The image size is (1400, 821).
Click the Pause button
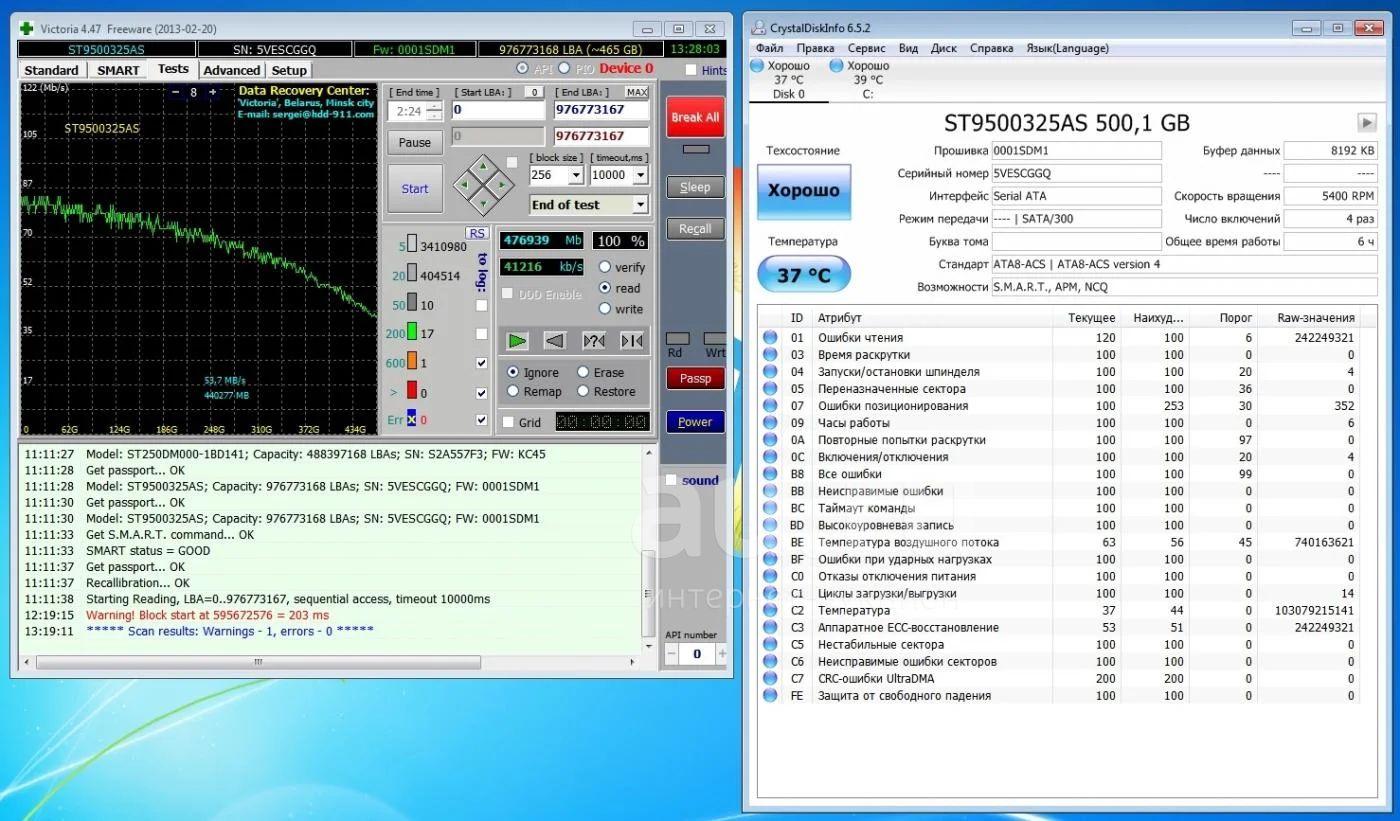(x=415, y=142)
